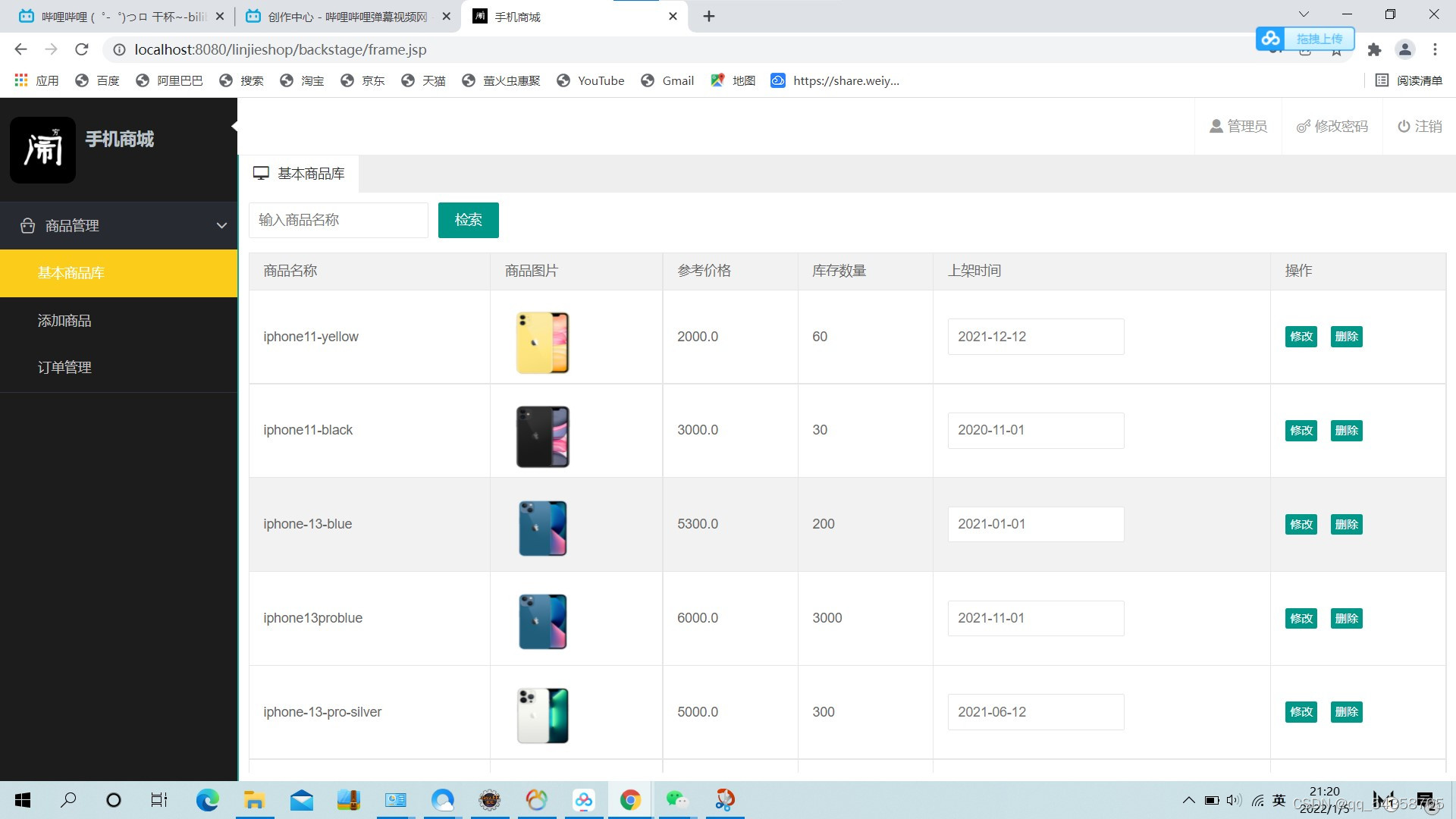Open 添加商品 in the sidebar
Image resolution: width=1456 pixels, height=819 pixels.
coord(118,321)
